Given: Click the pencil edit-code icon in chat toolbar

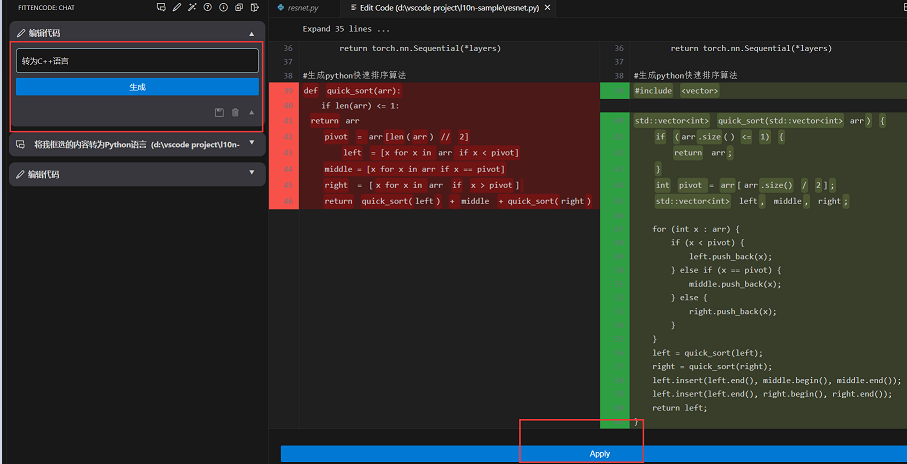Looking at the screenshot, I should click(x=177, y=8).
